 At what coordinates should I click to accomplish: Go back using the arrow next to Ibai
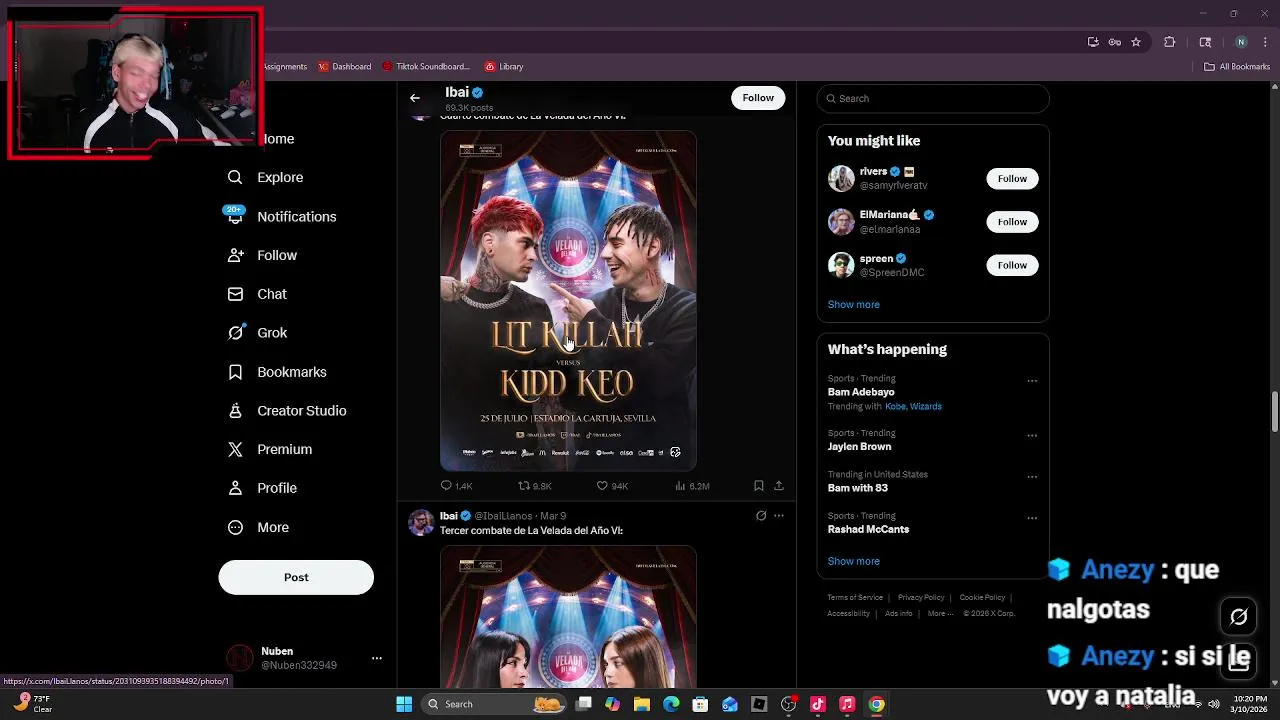(x=415, y=98)
